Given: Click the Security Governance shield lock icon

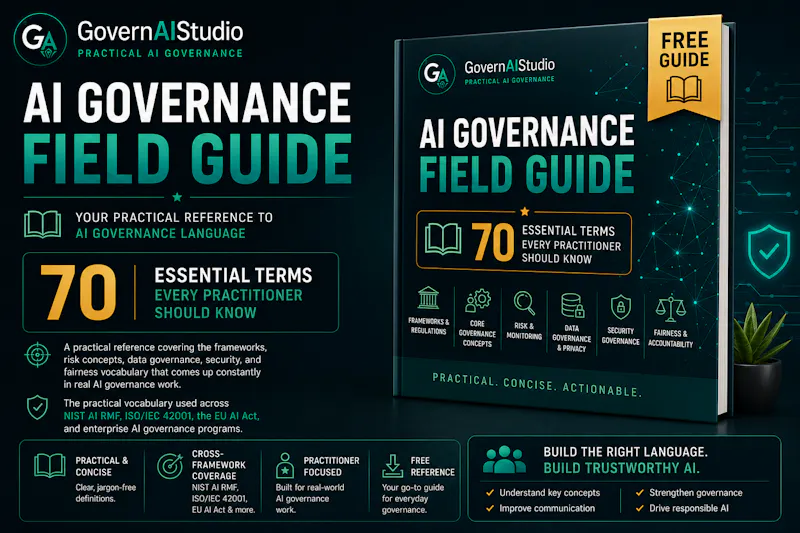Looking at the screenshot, I should (x=620, y=308).
